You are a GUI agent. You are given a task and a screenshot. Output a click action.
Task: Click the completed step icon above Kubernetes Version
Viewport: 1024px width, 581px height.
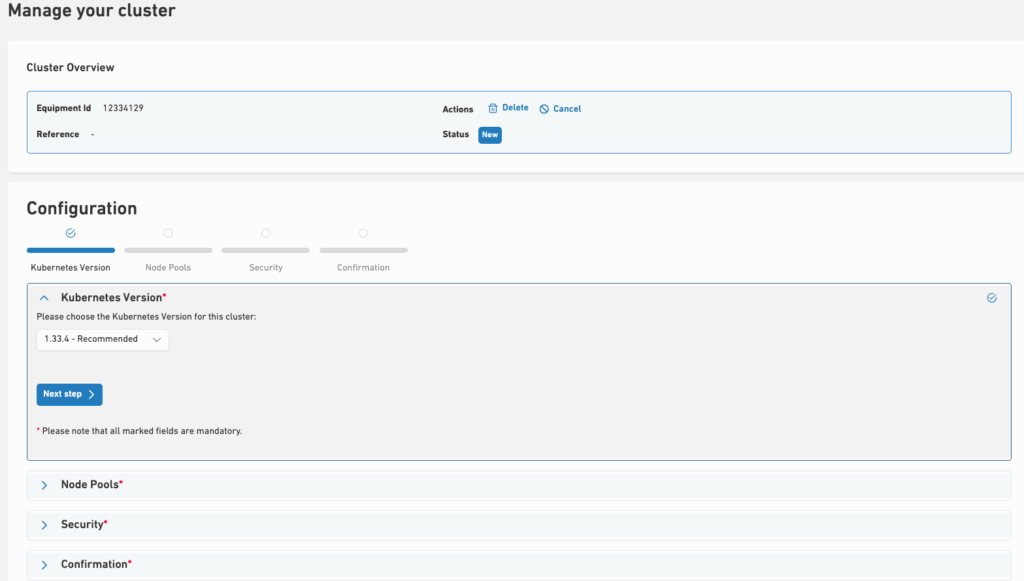pos(70,233)
